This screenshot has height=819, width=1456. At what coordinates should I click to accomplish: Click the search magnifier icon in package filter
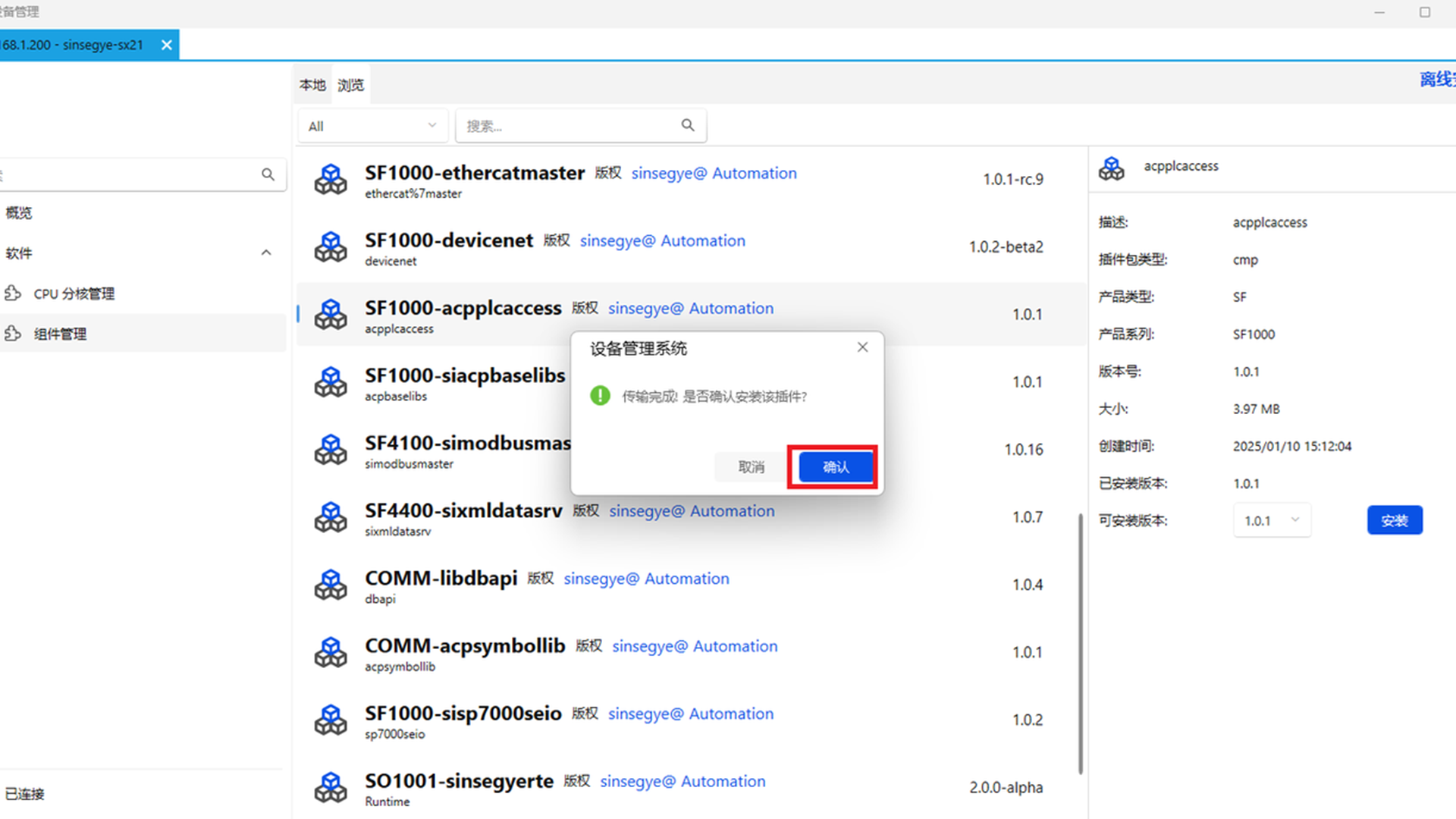[x=688, y=125]
